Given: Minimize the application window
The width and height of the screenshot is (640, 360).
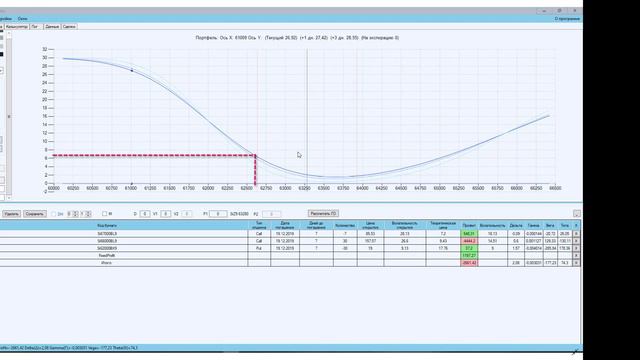Looking at the screenshot, I should [x=544, y=11].
